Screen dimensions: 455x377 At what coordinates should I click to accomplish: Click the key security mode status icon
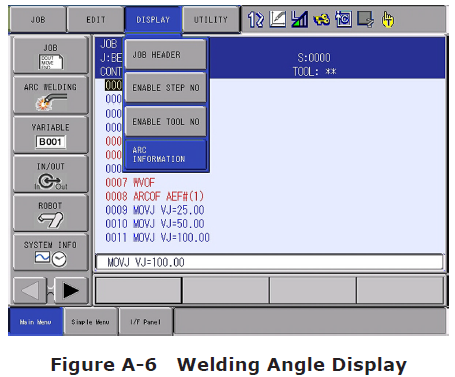tap(321, 20)
